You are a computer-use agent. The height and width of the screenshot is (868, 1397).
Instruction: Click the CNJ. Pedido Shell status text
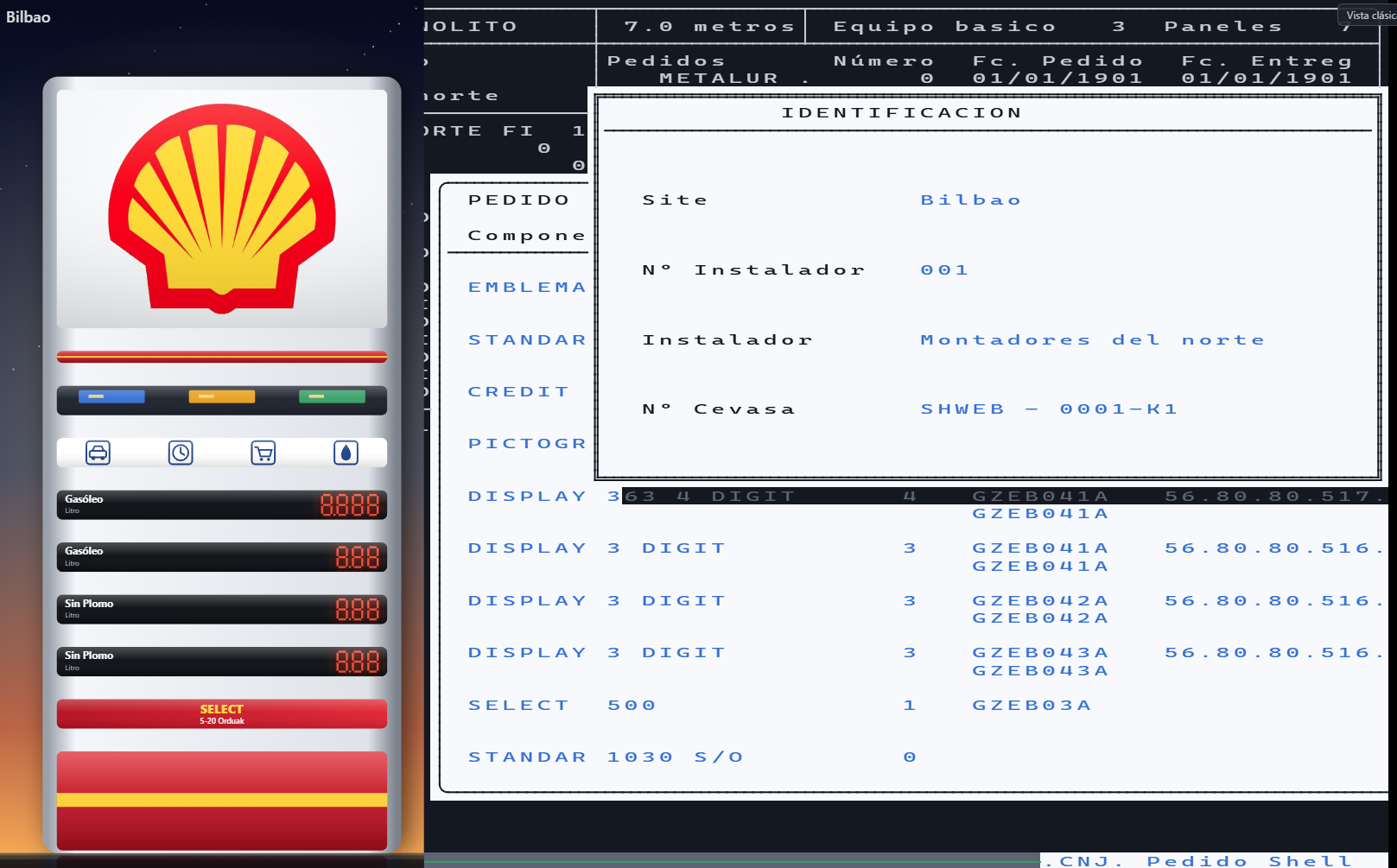pyautogui.click(x=1197, y=860)
